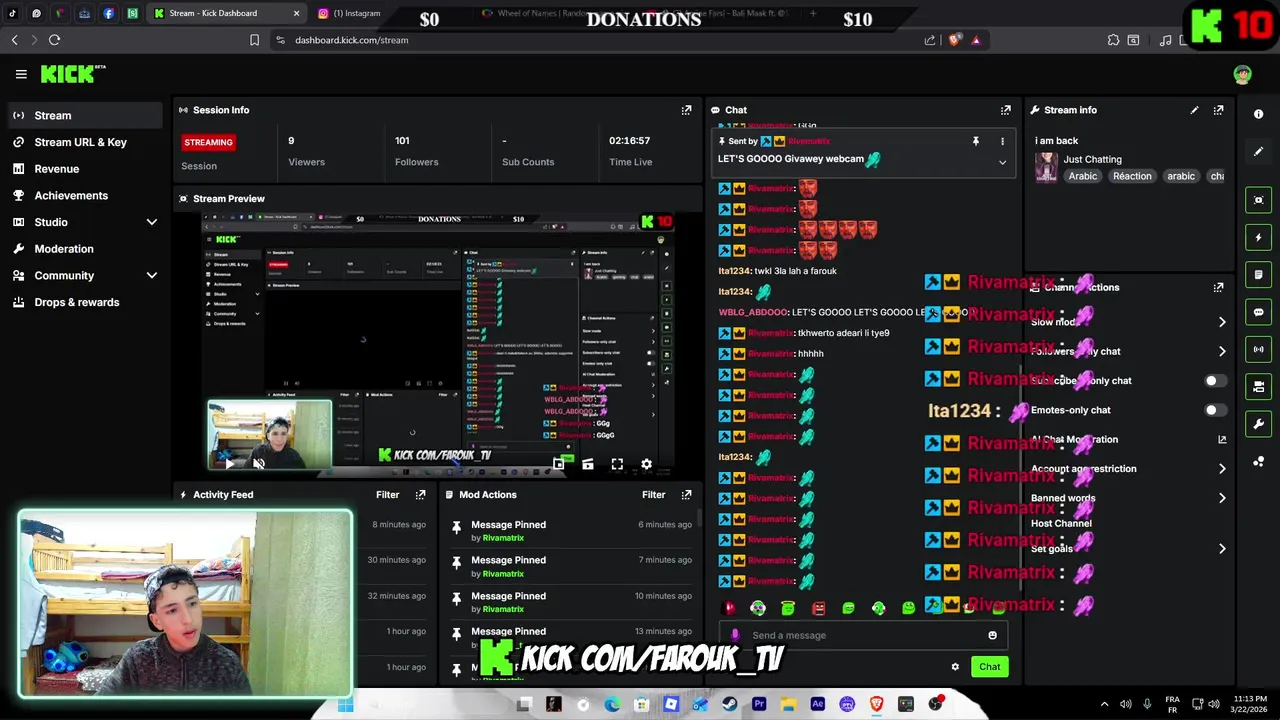Open Account age restriction arrow
The height and width of the screenshot is (720, 1280).
[1222, 468]
